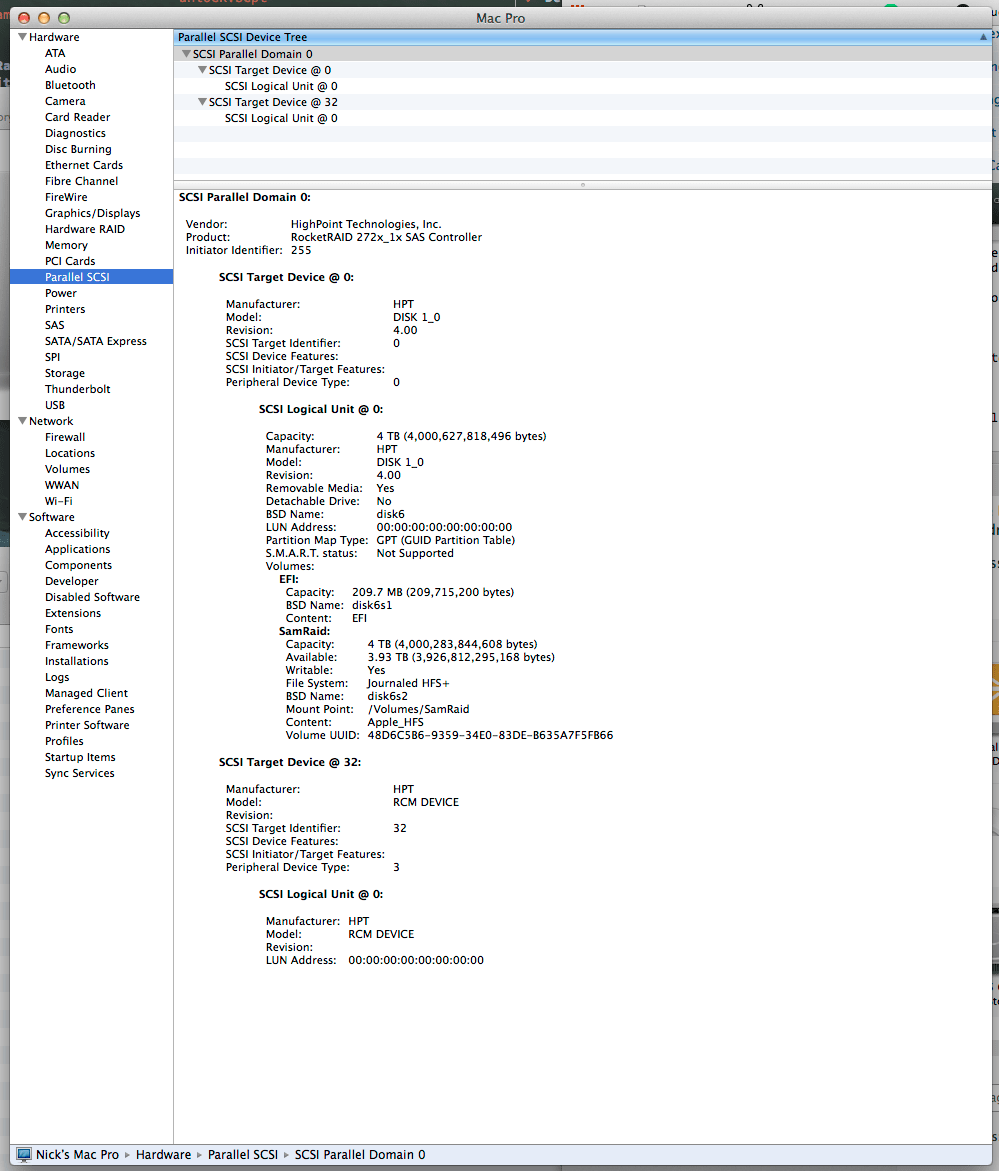The image size is (999, 1171).
Task: Select Diagnostics in the sidebar
Action: pos(75,133)
